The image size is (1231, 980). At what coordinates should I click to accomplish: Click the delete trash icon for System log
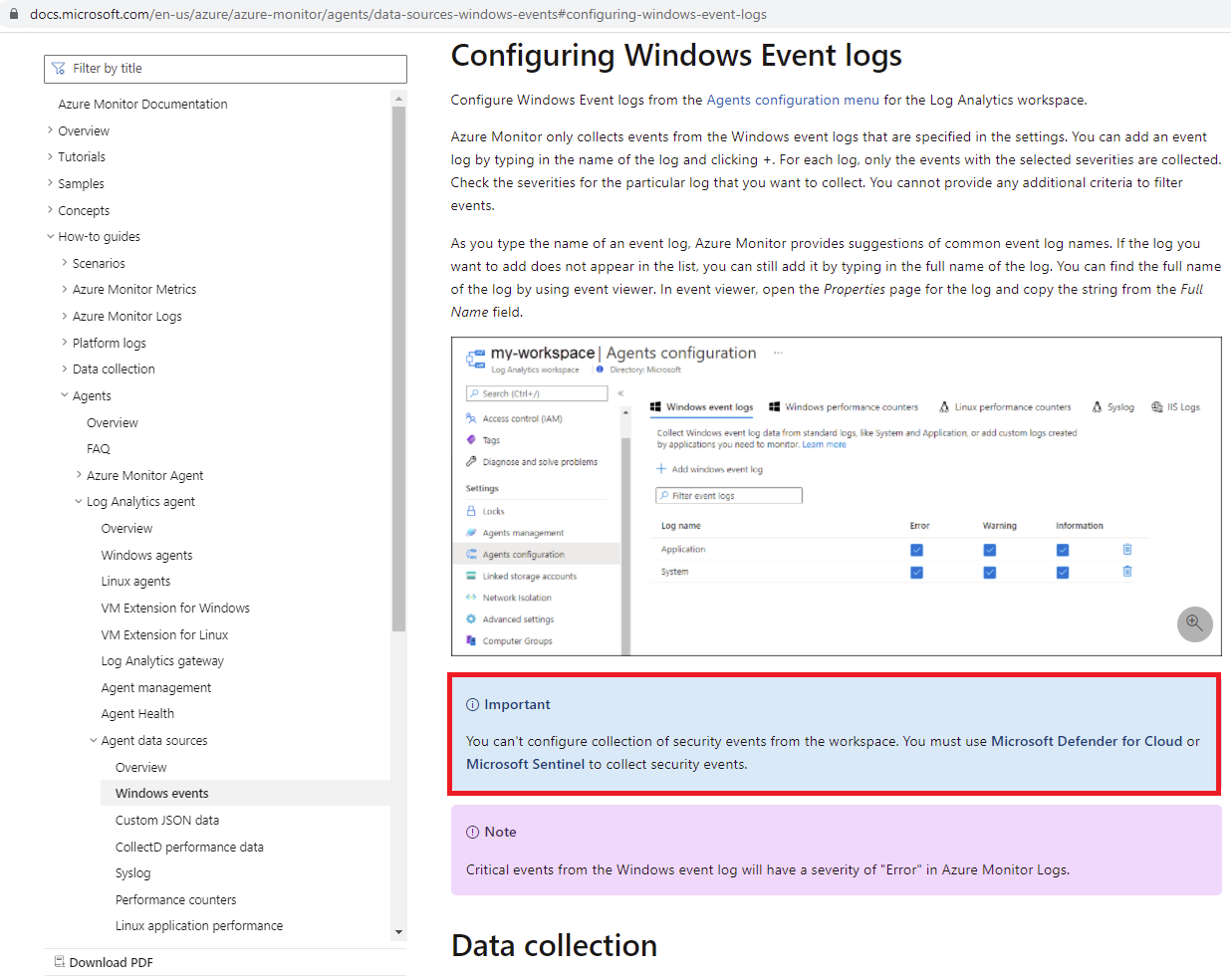(1127, 571)
